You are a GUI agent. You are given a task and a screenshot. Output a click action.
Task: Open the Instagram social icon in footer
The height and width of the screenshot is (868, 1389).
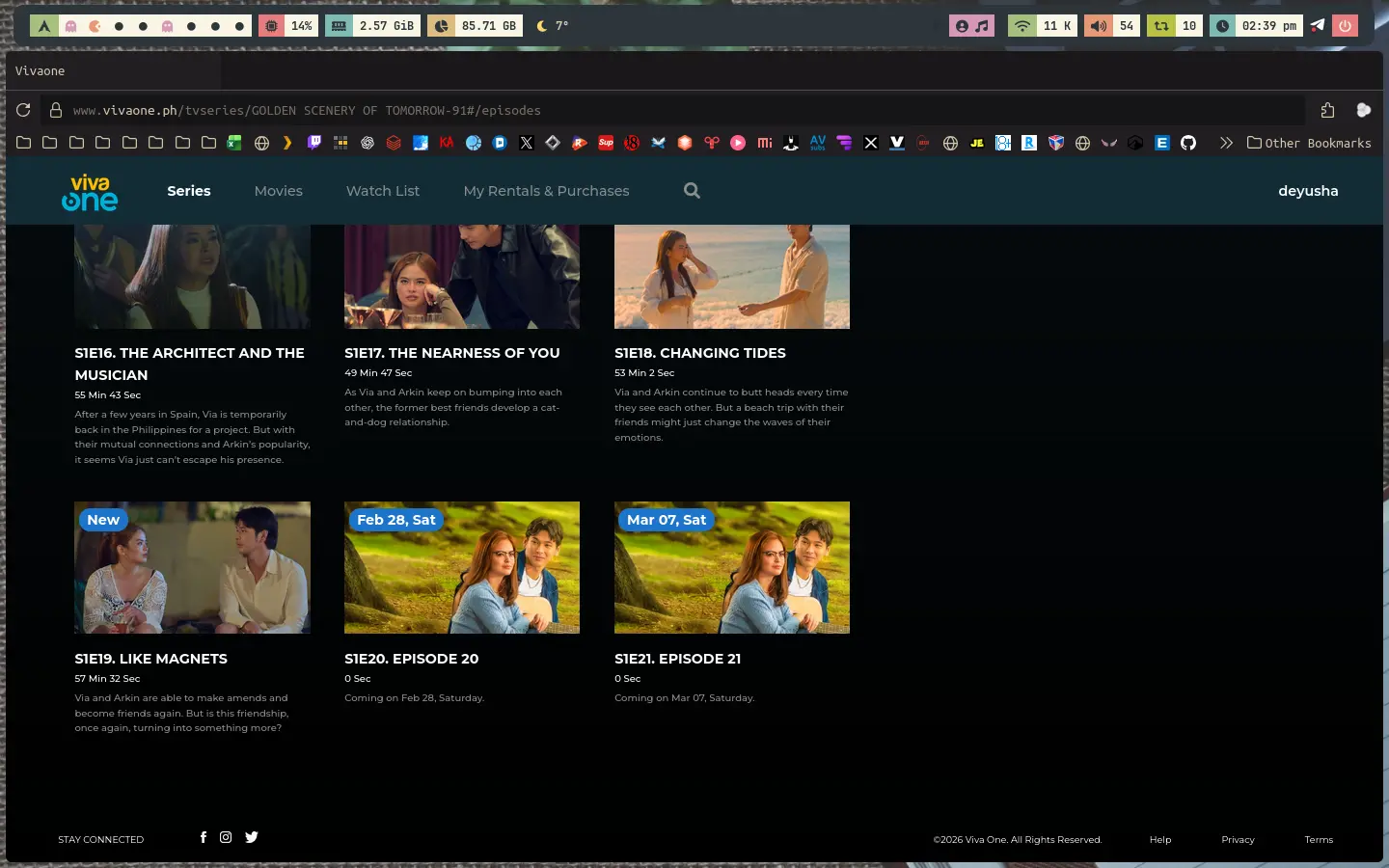click(x=226, y=837)
